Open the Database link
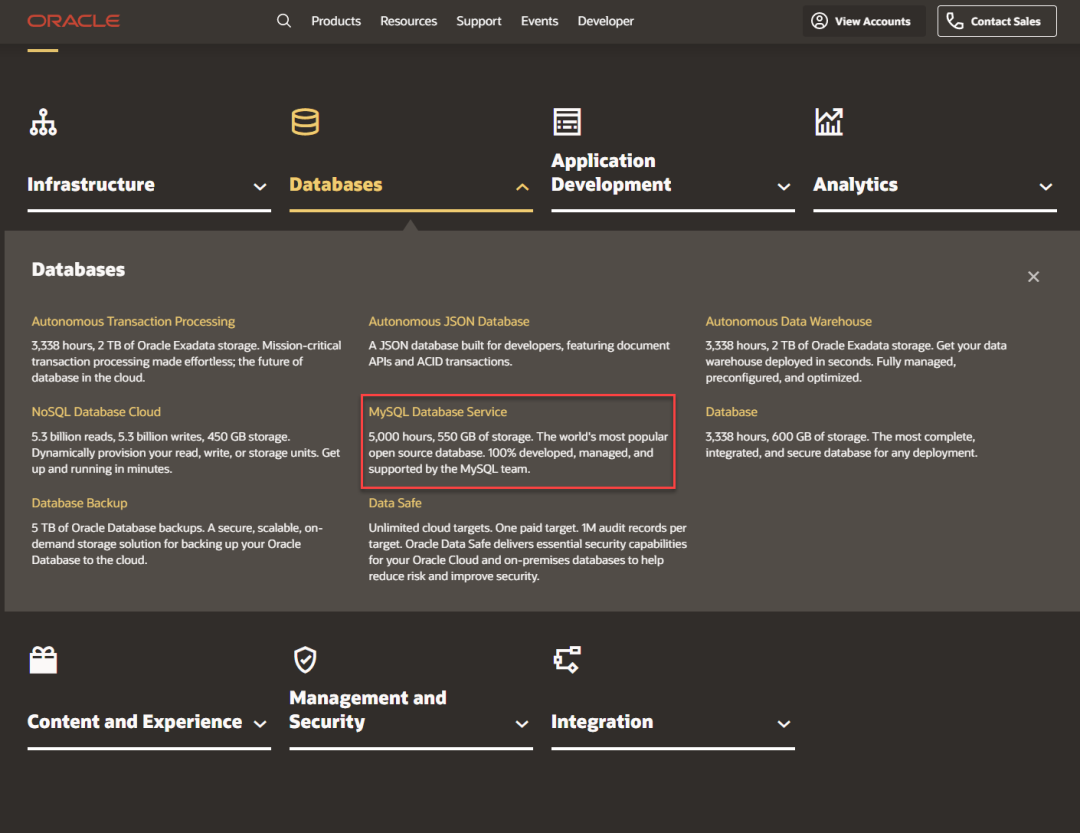This screenshot has width=1080, height=833. click(x=731, y=412)
